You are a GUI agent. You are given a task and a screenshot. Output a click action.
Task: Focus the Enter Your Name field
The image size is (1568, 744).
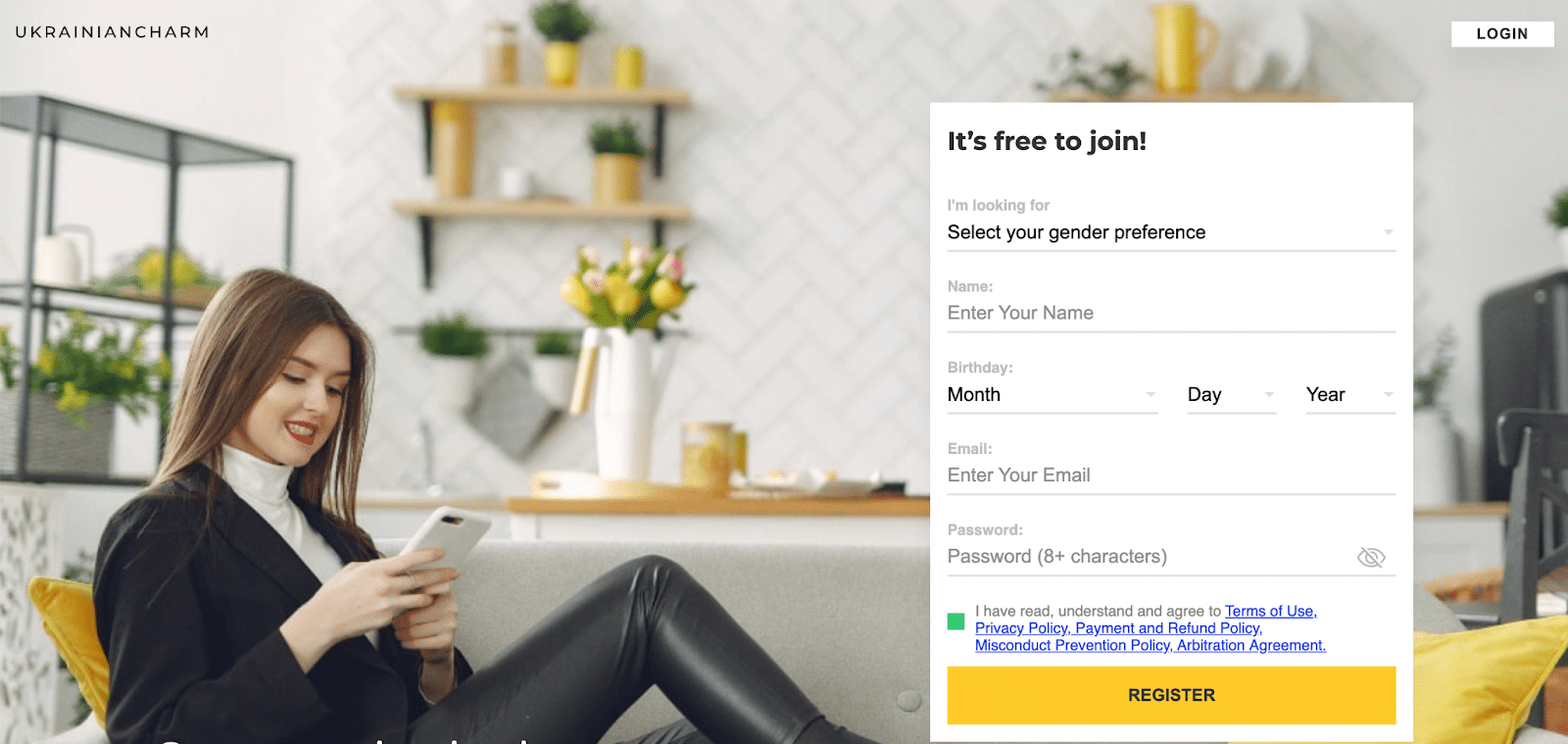point(1171,314)
